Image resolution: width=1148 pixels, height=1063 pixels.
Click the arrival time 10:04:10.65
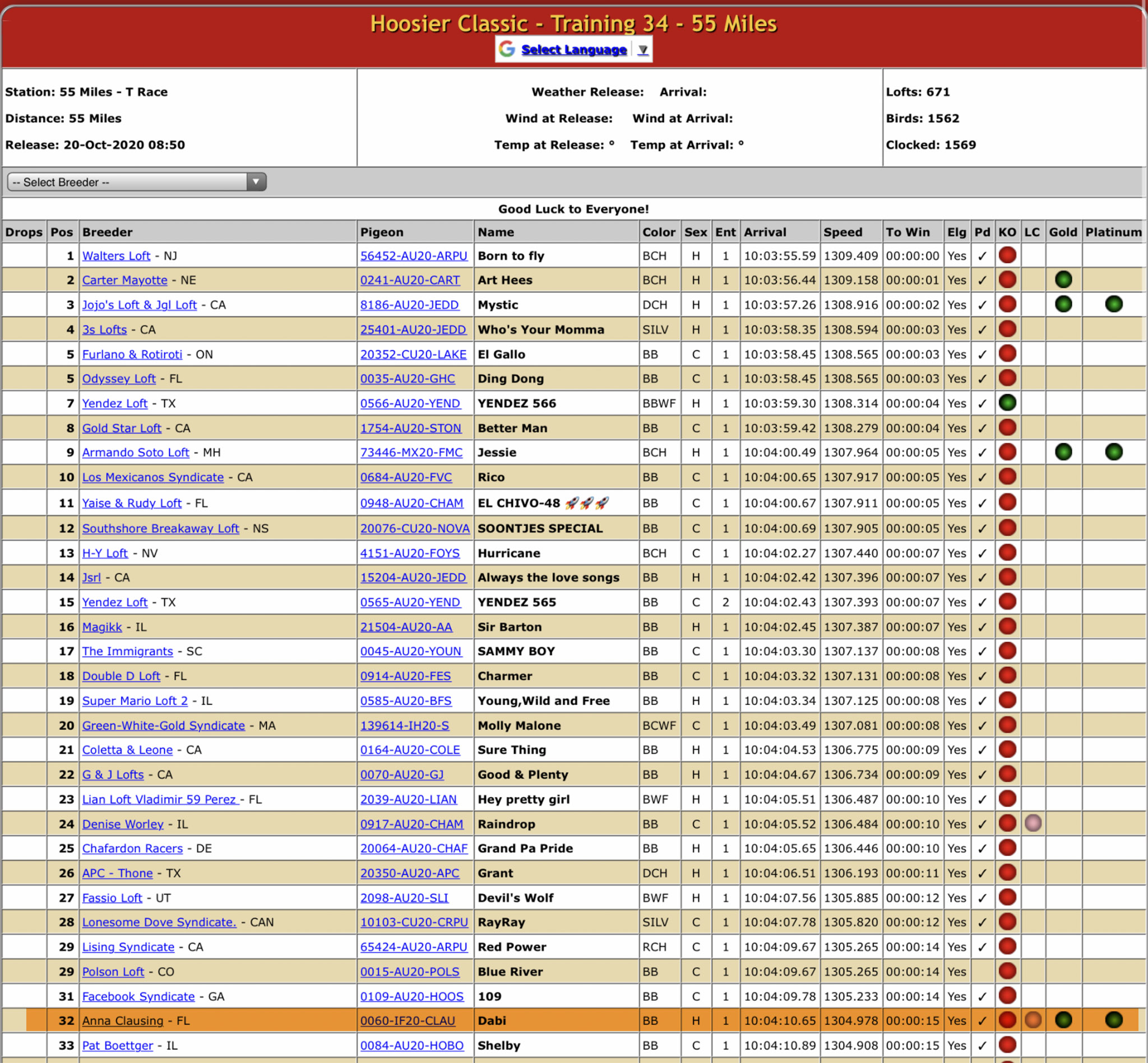[780, 1020]
